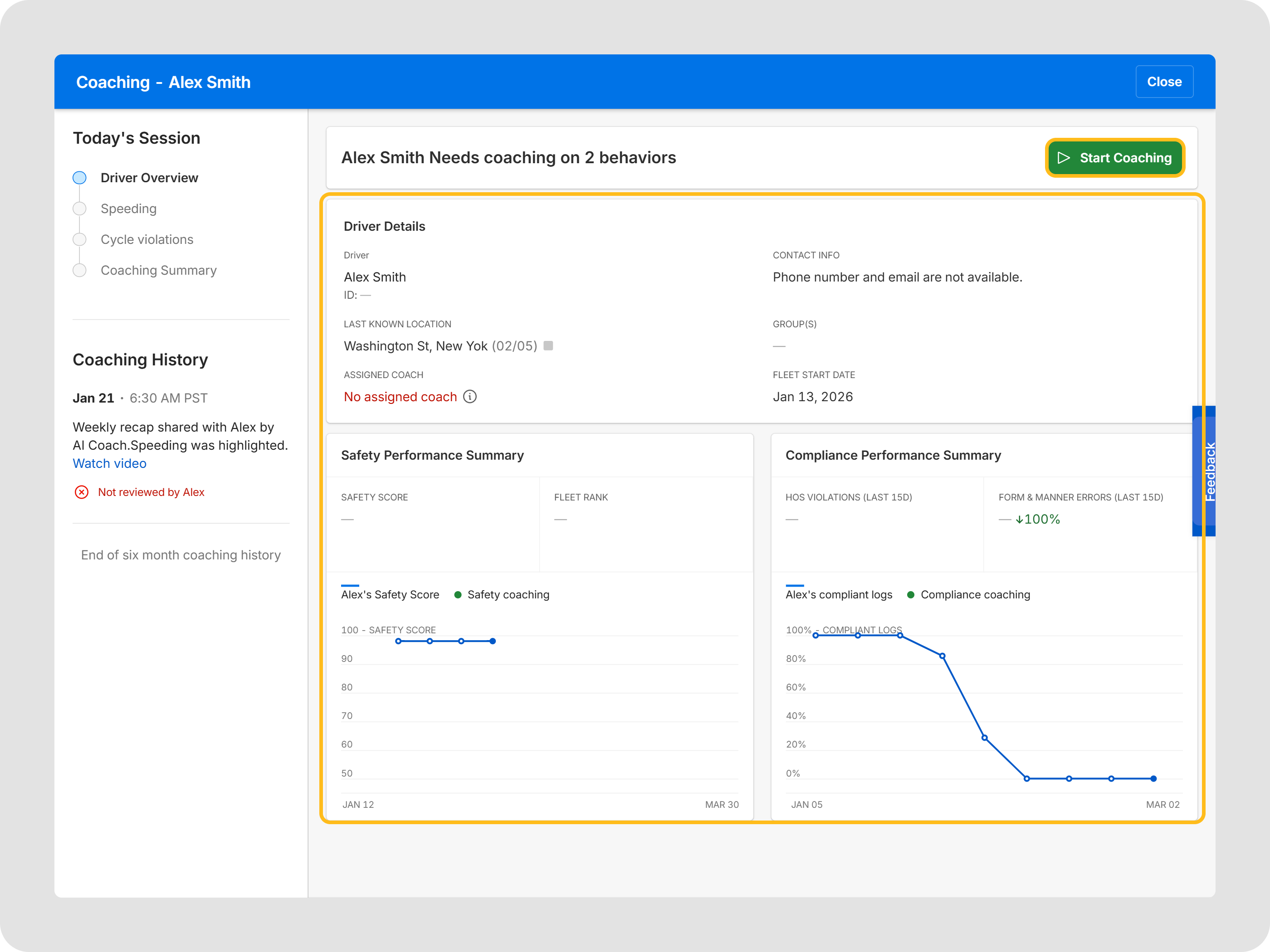The image size is (1270, 952).
Task: Click the green Safety coaching legend dot
Action: pyautogui.click(x=458, y=594)
